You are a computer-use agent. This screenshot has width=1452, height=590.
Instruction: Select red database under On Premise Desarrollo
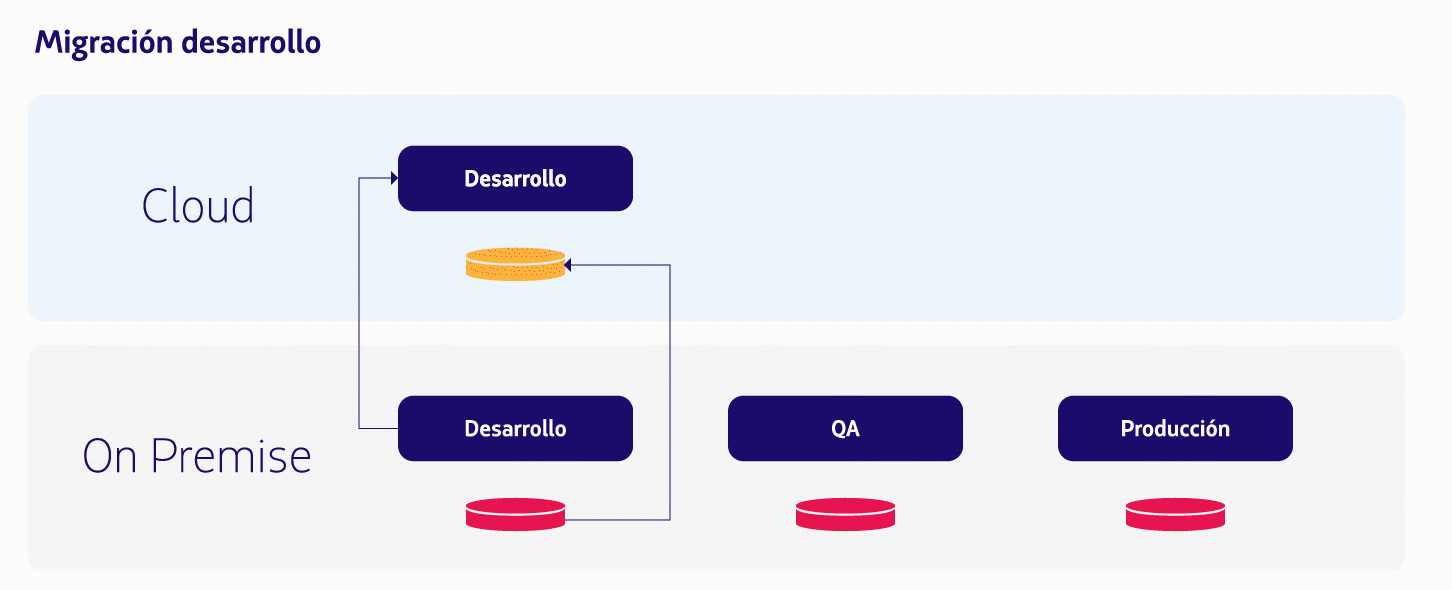tap(515, 514)
